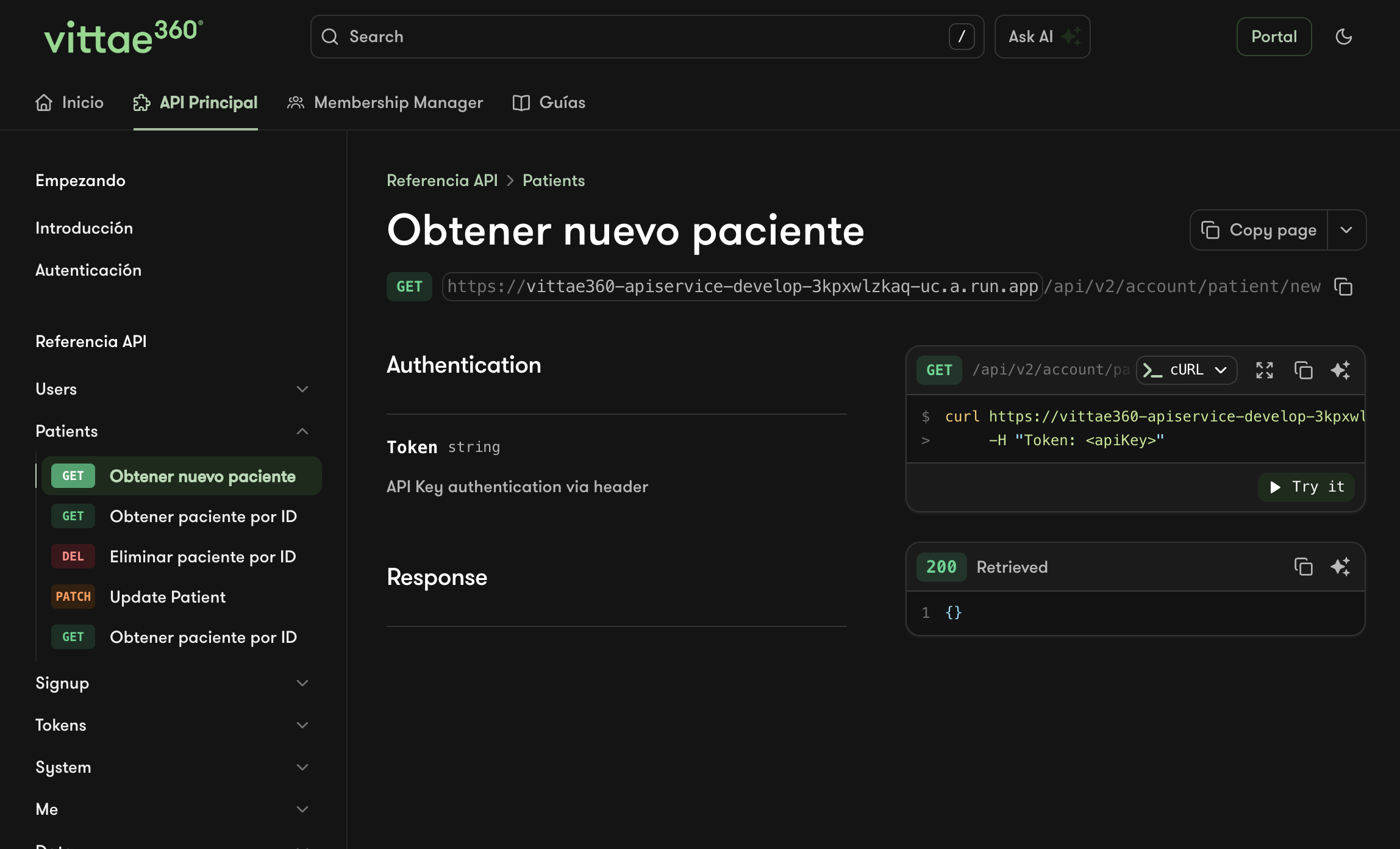The width and height of the screenshot is (1400, 849).
Task: Switch to Membership Manager tab
Action: pyautogui.click(x=385, y=102)
